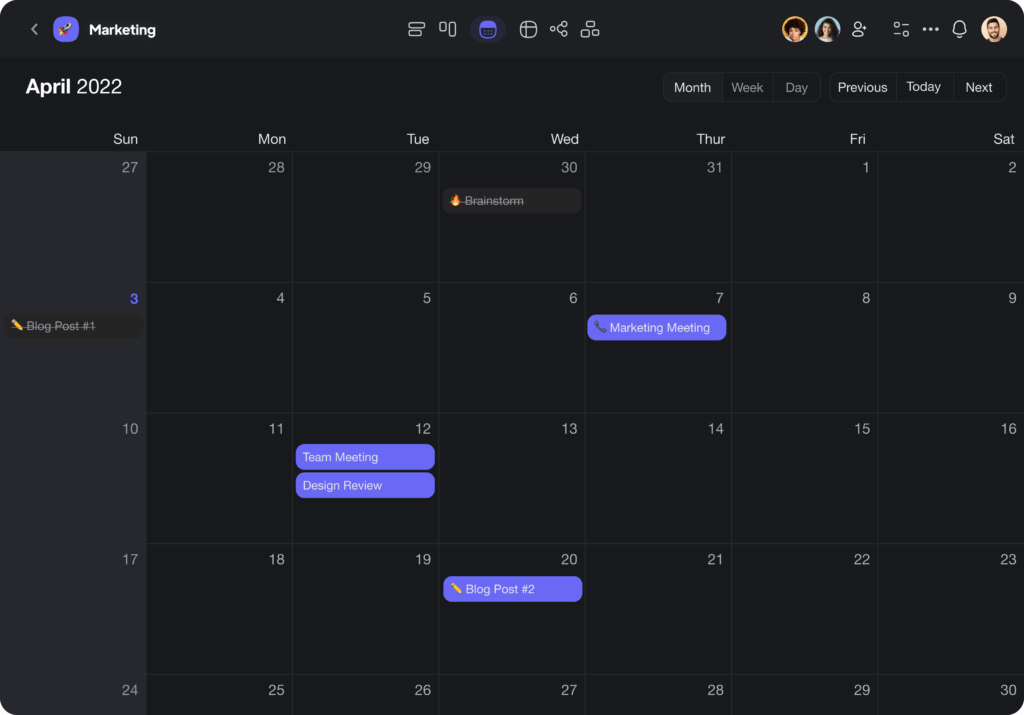Image resolution: width=1024 pixels, height=715 pixels.
Task: Click Next to view May 2022
Action: click(x=978, y=87)
